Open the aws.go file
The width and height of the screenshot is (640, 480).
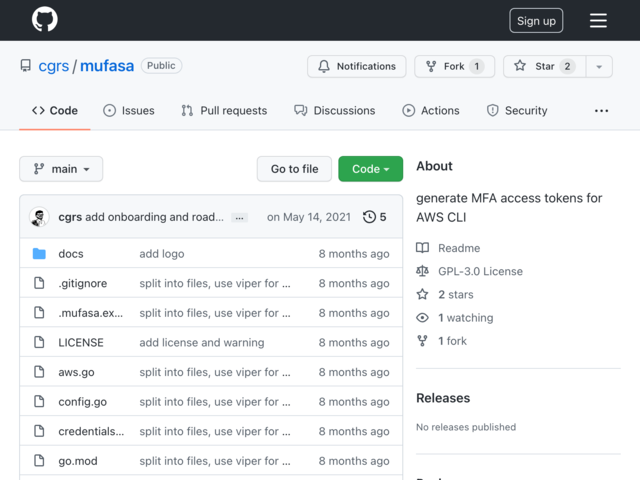point(75,372)
